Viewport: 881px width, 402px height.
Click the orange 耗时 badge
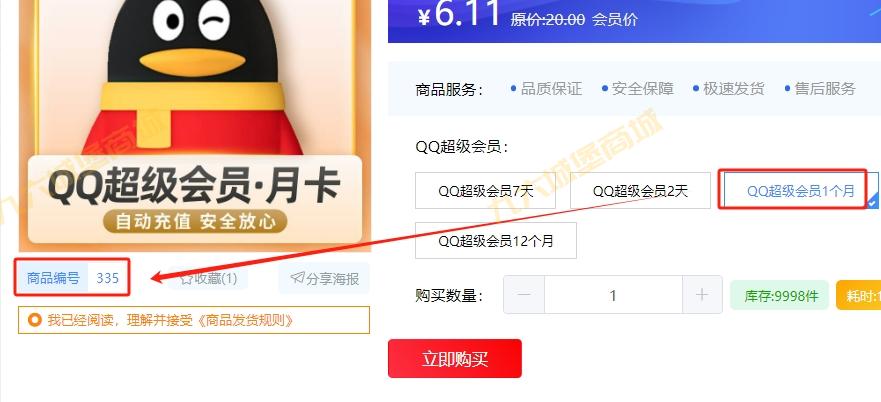click(x=859, y=295)
